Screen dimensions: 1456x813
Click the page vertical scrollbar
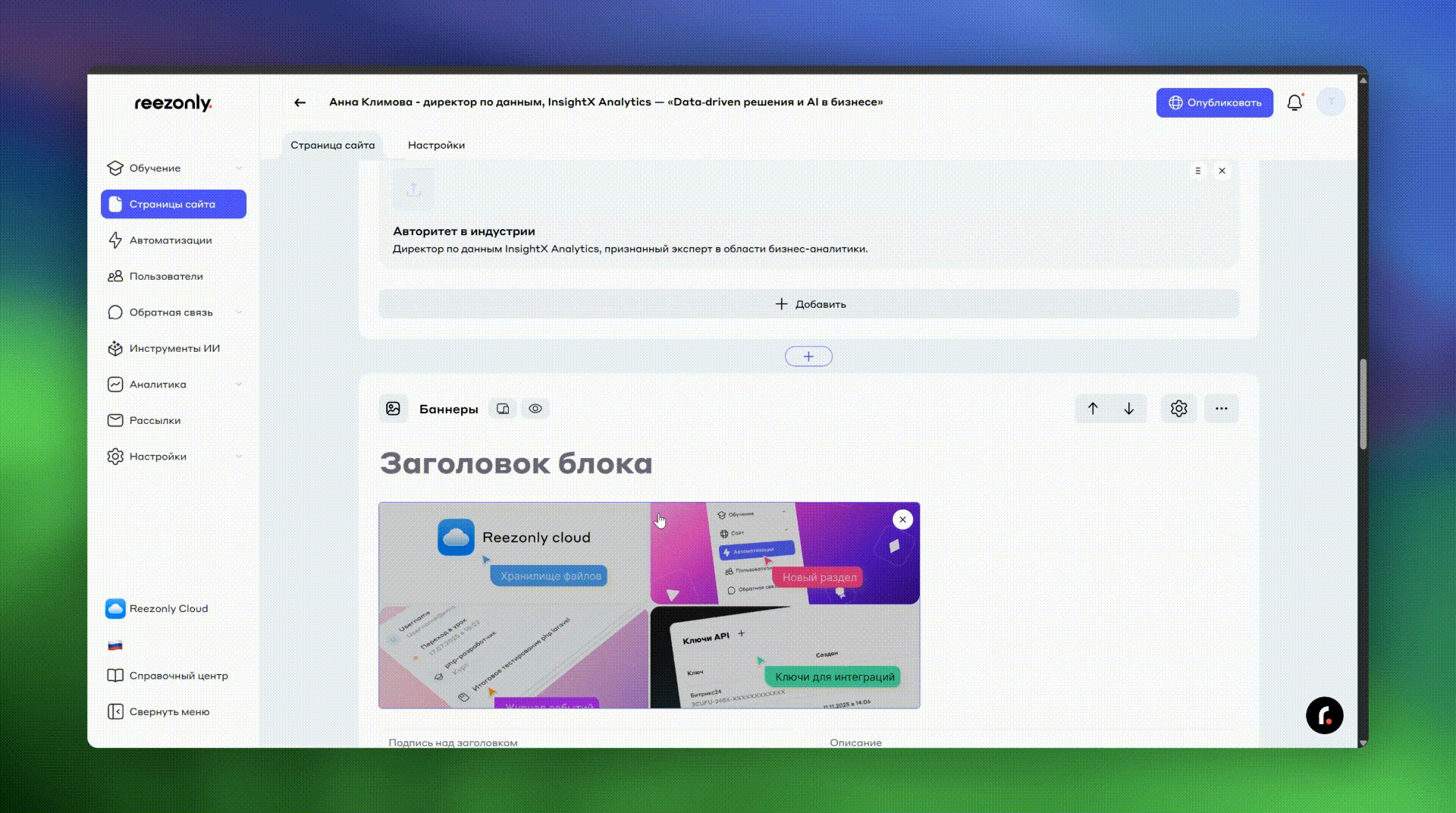[x=1363, y=406]
